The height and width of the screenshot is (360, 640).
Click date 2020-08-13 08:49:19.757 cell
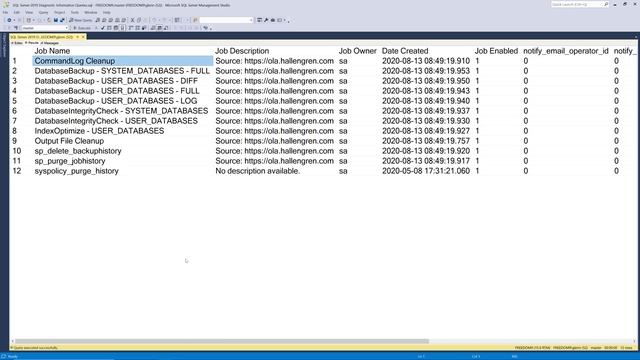click(426, 141)
